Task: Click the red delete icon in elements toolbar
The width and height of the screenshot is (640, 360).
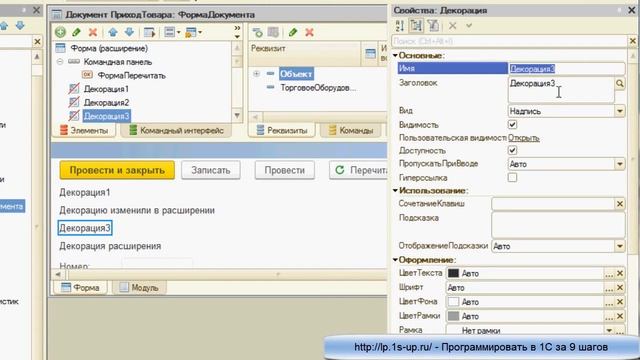Action: point(93,32)
